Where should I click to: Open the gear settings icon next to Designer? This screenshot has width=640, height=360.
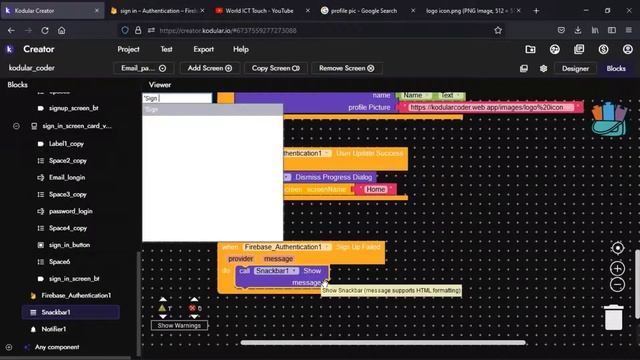click(543, 69)
